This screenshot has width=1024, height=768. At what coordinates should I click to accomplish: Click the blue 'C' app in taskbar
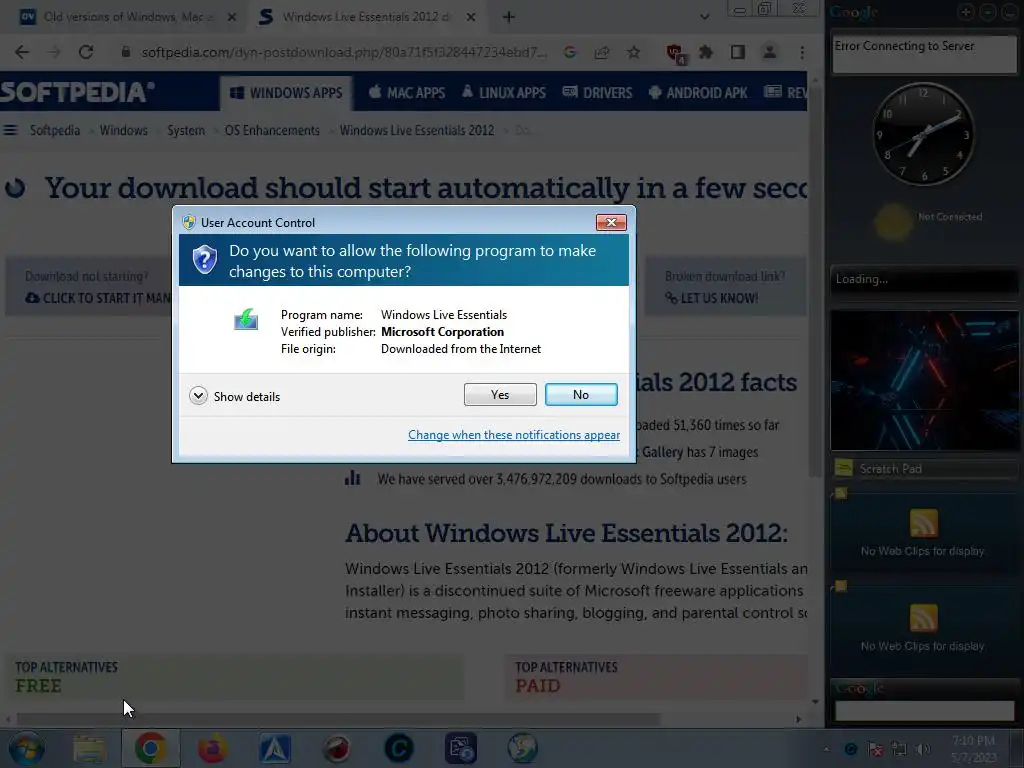399,749
